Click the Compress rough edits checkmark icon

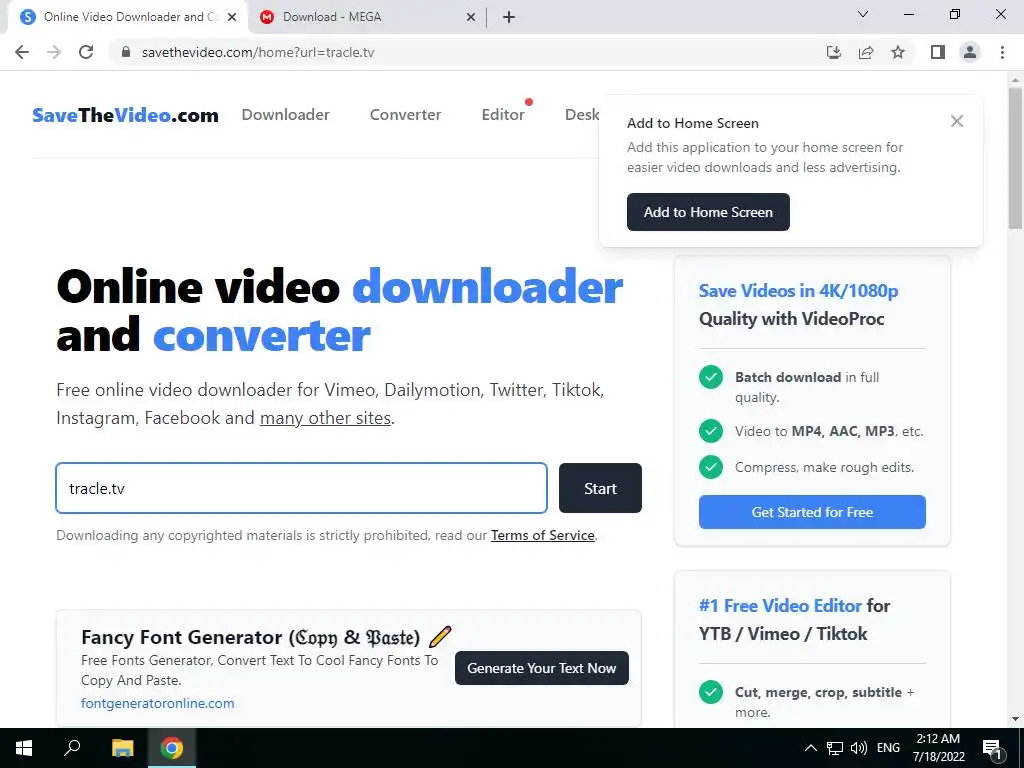pyautogui.click(x=711, y=467)
